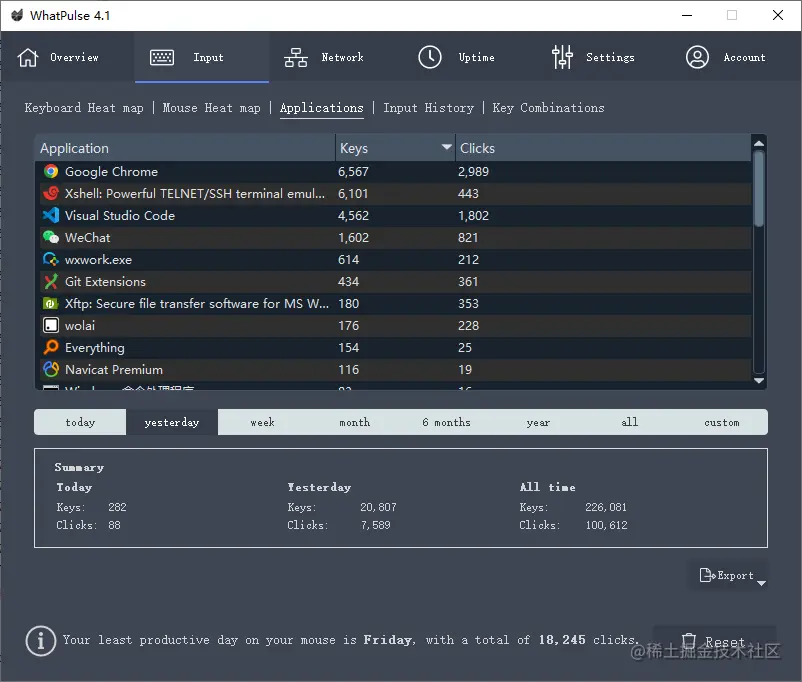This screenshot has width=802, height=682.
Task: Click the info circle icon at bottom
Action: coord(40,641)
